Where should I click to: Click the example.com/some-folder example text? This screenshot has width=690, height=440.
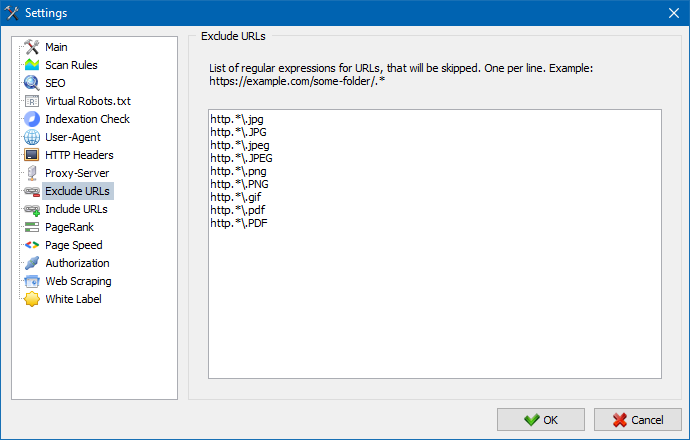297,81
